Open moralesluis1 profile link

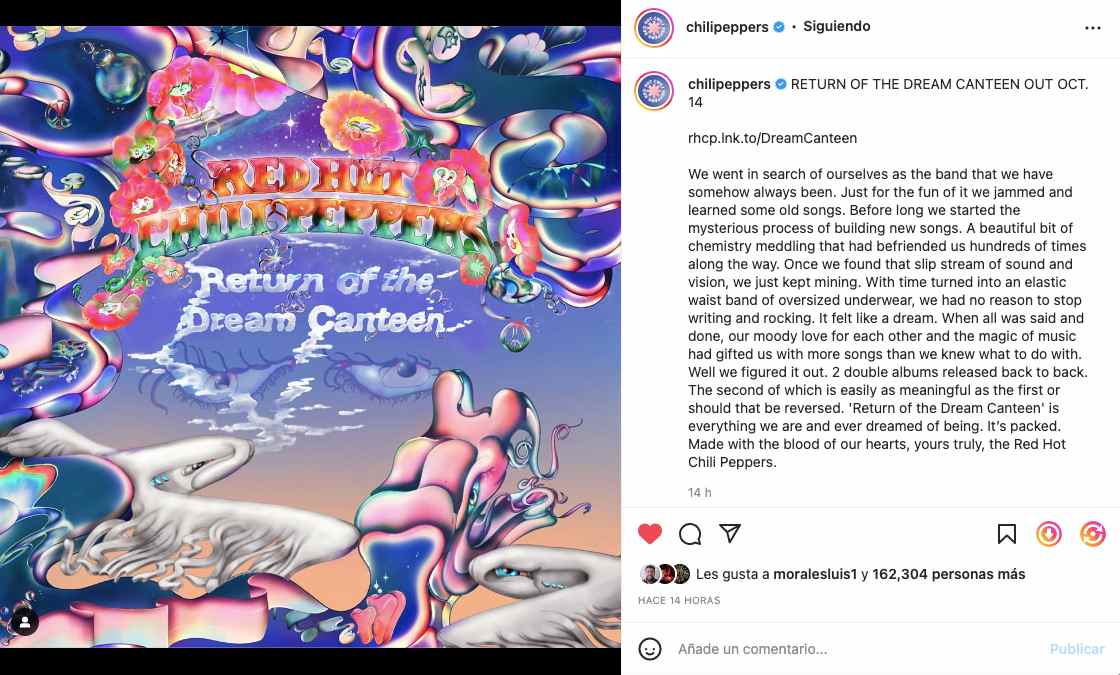(x=815, y=574)
